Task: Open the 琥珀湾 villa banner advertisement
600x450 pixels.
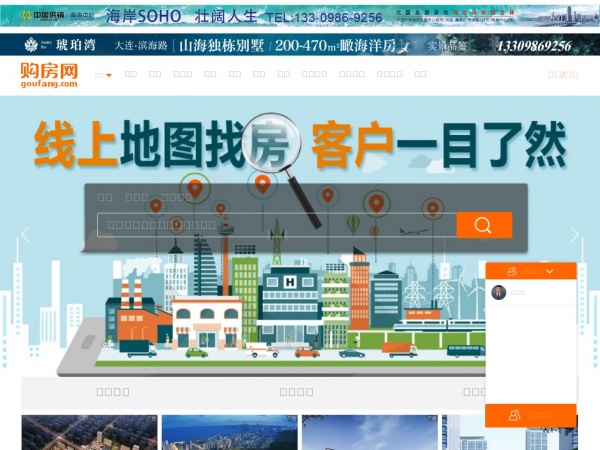Action: click(300, 45)
